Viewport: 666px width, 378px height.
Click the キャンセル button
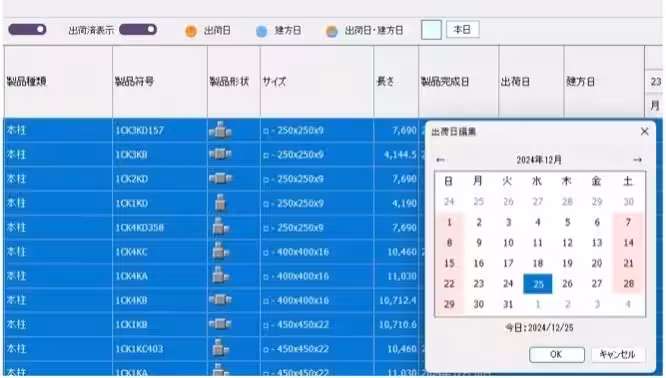[618, 355]
